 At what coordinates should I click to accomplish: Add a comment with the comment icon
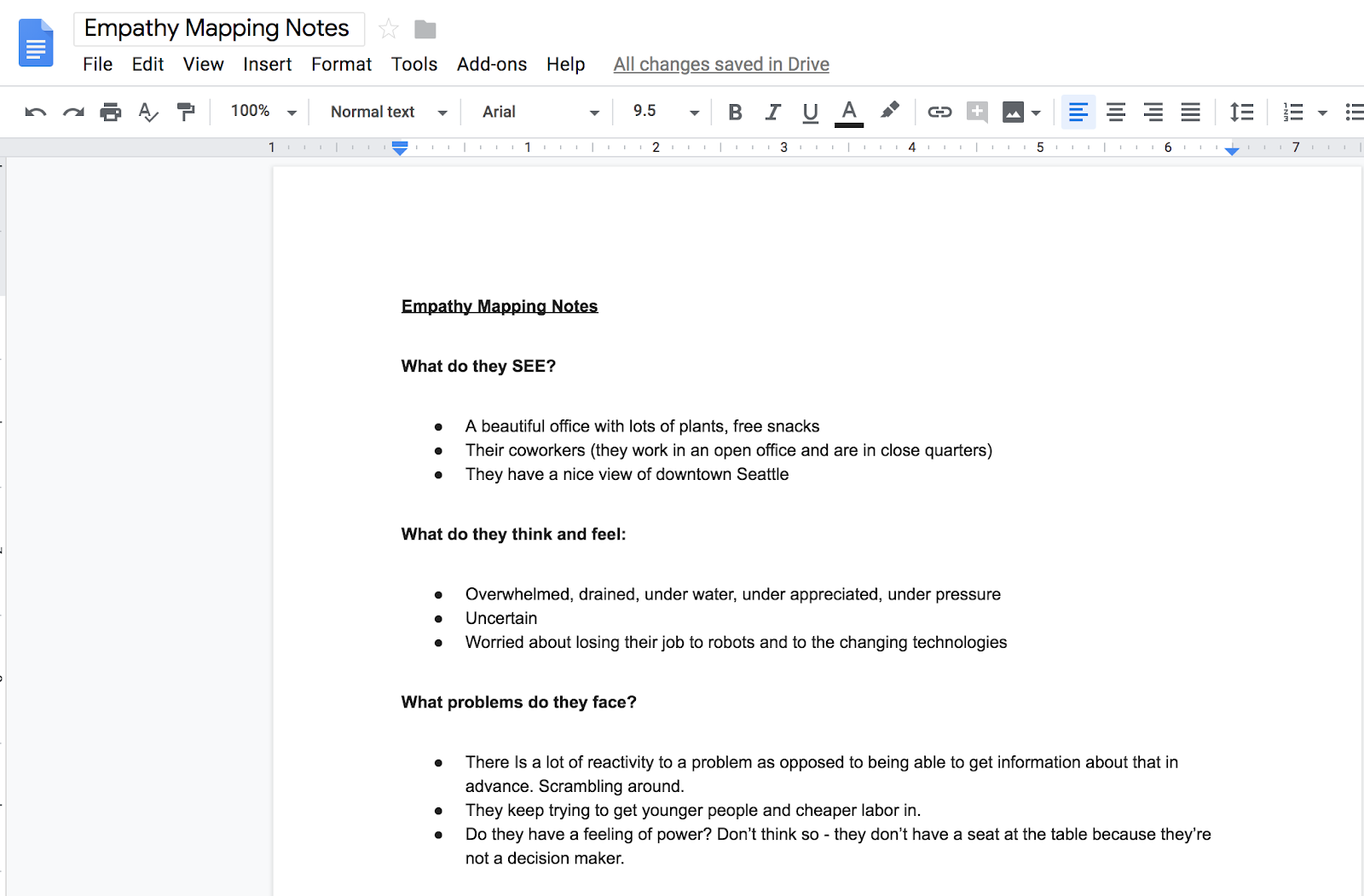977,112
